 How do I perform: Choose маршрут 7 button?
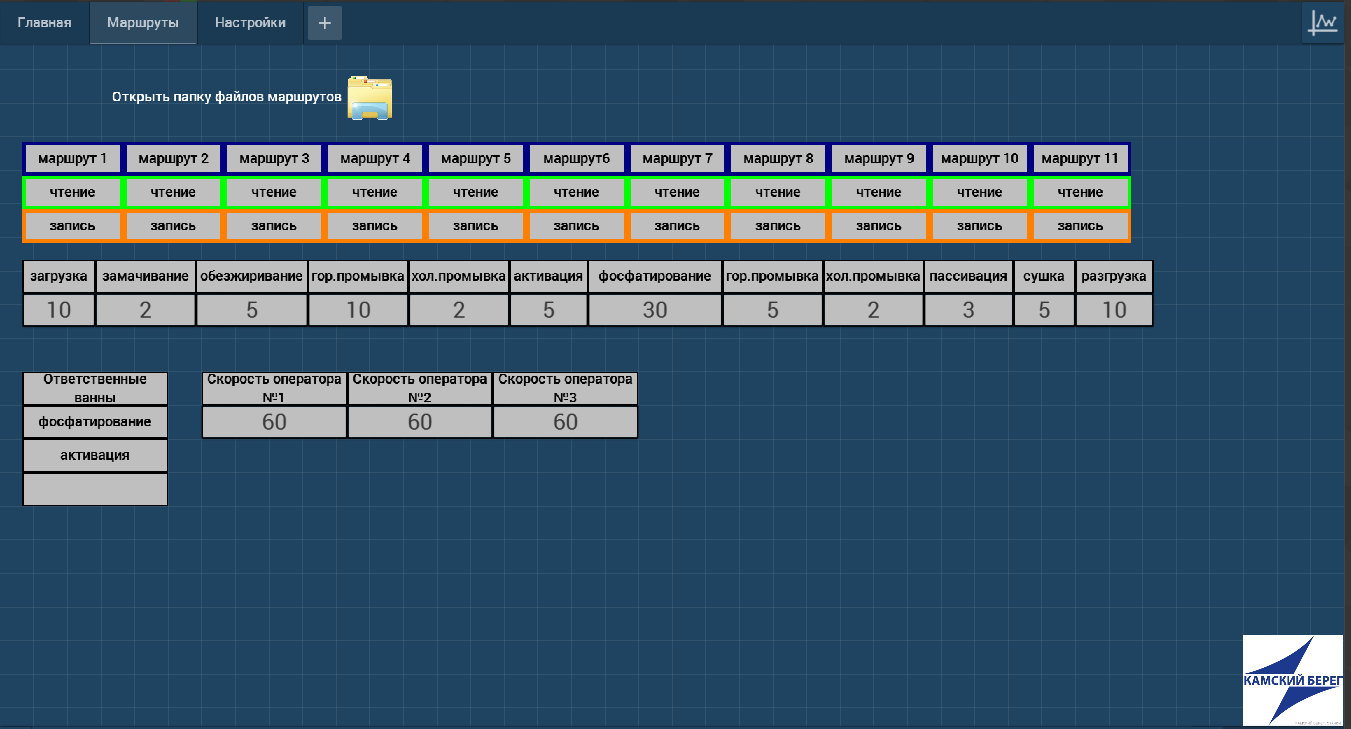tap(677, 158)
